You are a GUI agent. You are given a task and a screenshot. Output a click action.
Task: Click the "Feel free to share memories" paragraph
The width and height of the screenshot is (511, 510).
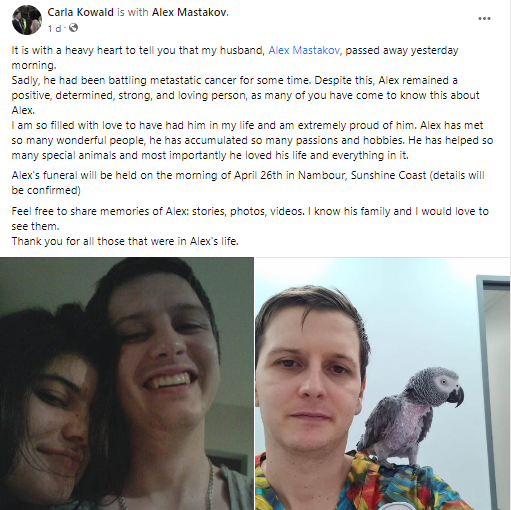pyautogui.click(x=250, y=219)
